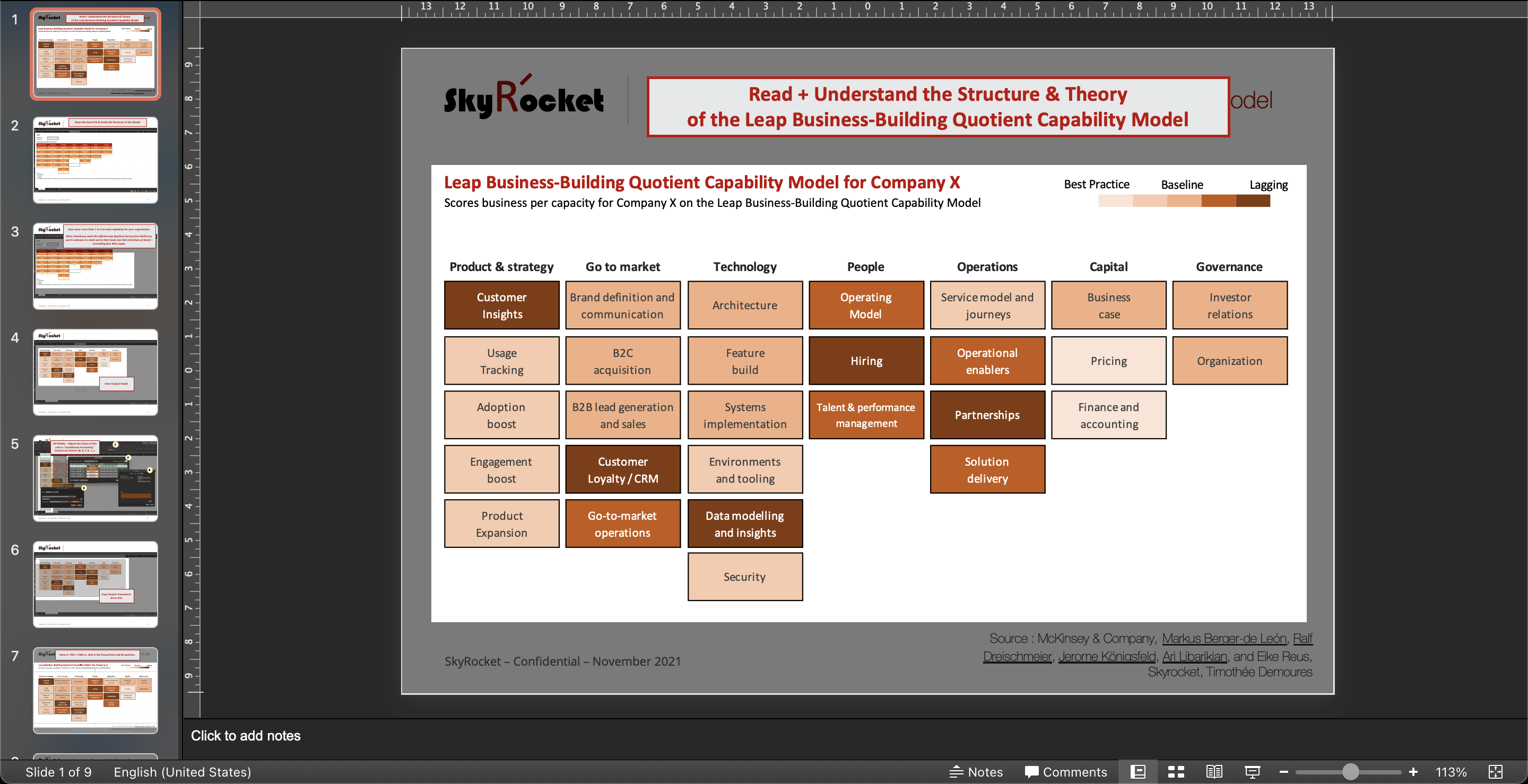1528x784 pixels.
Task: Click 'Data modelling and insights' box
Action: click(745, 524)
